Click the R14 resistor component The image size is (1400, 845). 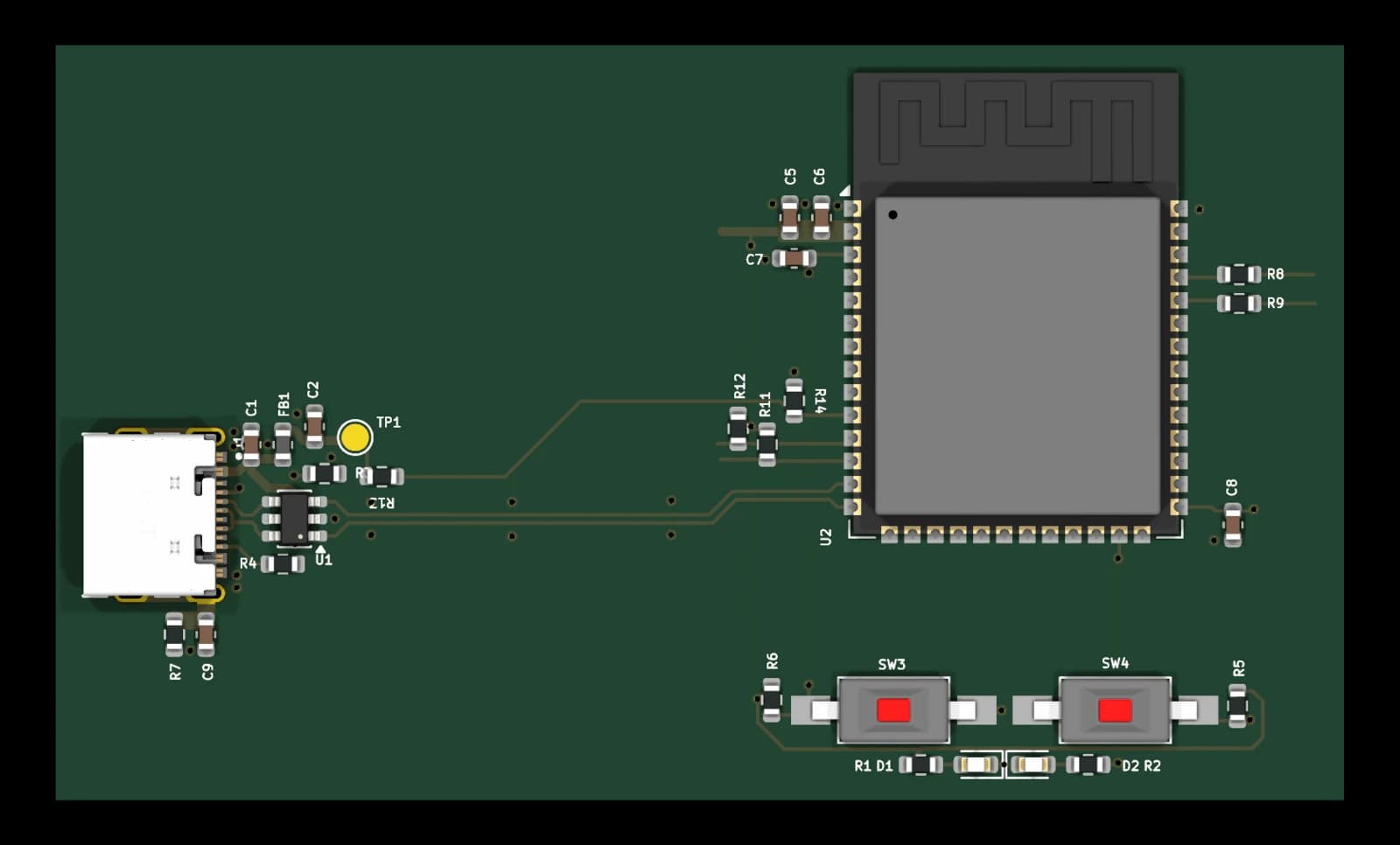794,401
